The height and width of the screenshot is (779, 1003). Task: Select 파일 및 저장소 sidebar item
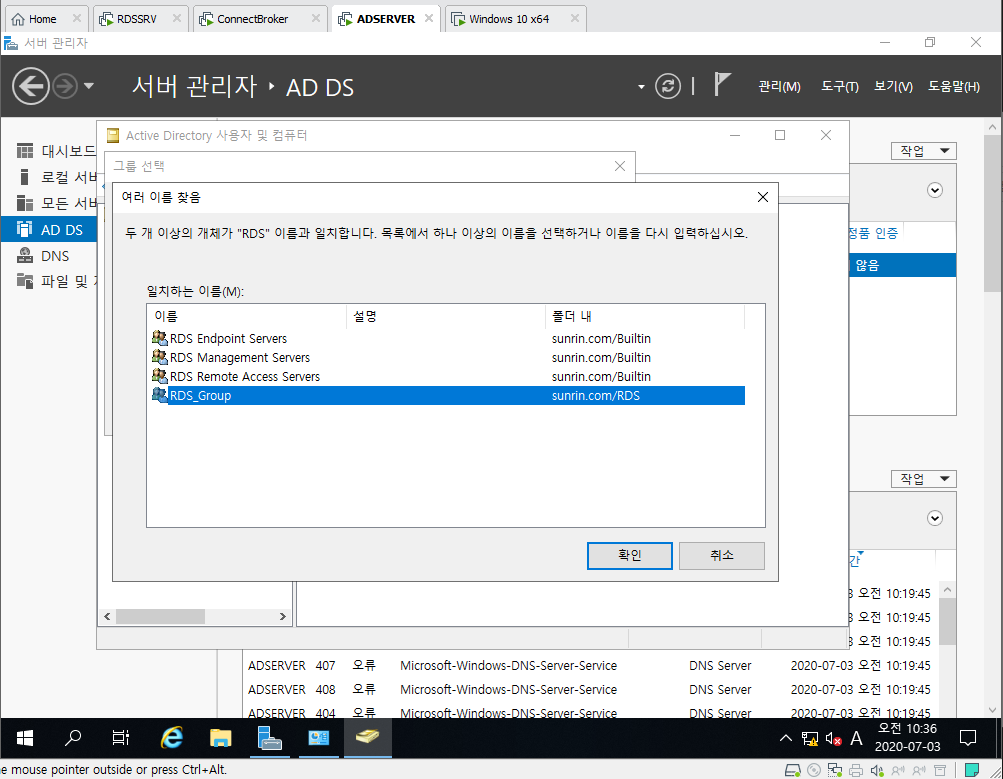(49, 281)
